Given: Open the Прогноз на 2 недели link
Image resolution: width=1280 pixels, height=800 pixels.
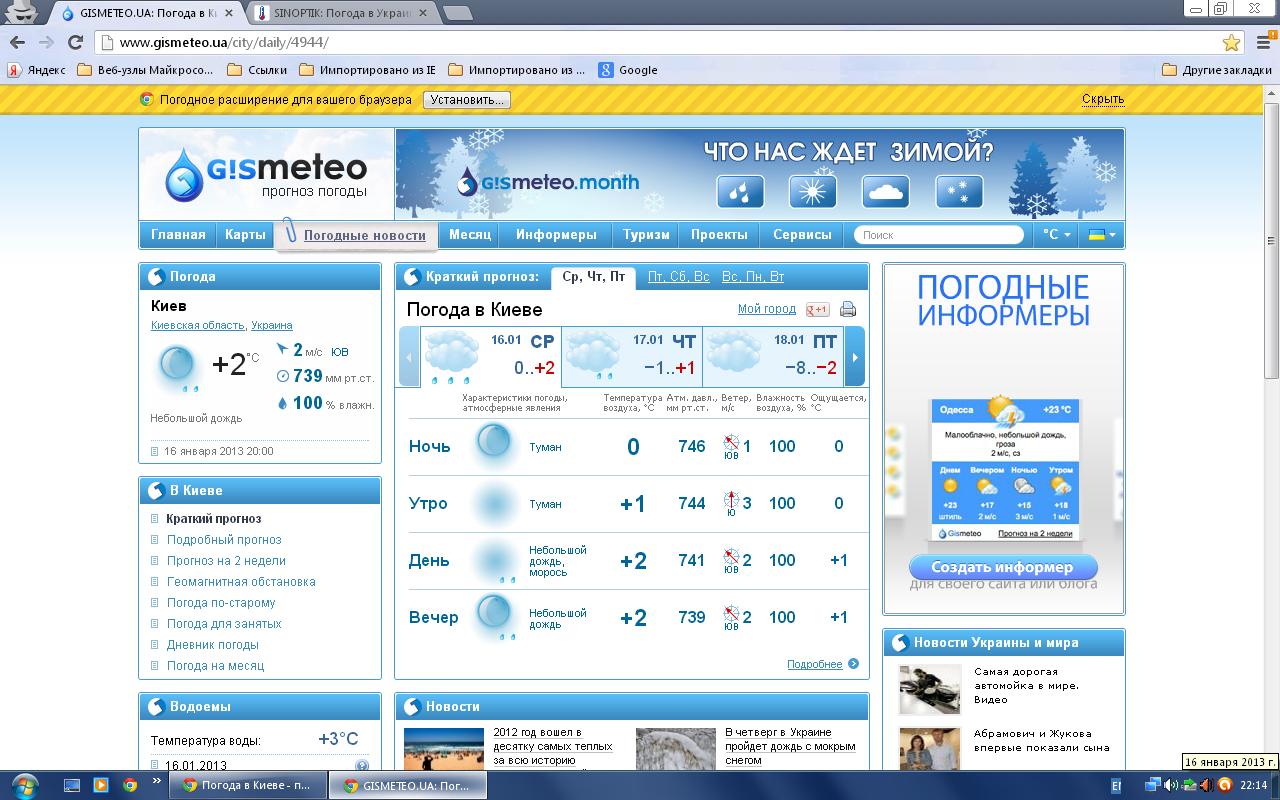Looking at the screenshot, I should click(226, 561).
